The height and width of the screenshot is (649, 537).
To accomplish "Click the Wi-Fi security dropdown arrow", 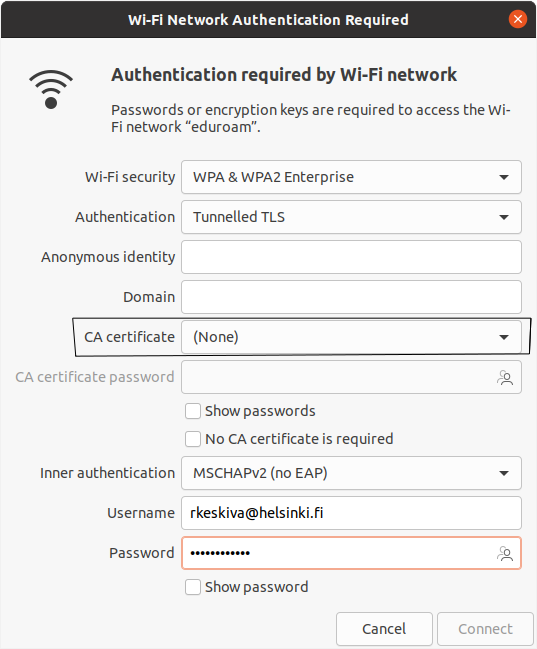I will (x=503, y=177).
